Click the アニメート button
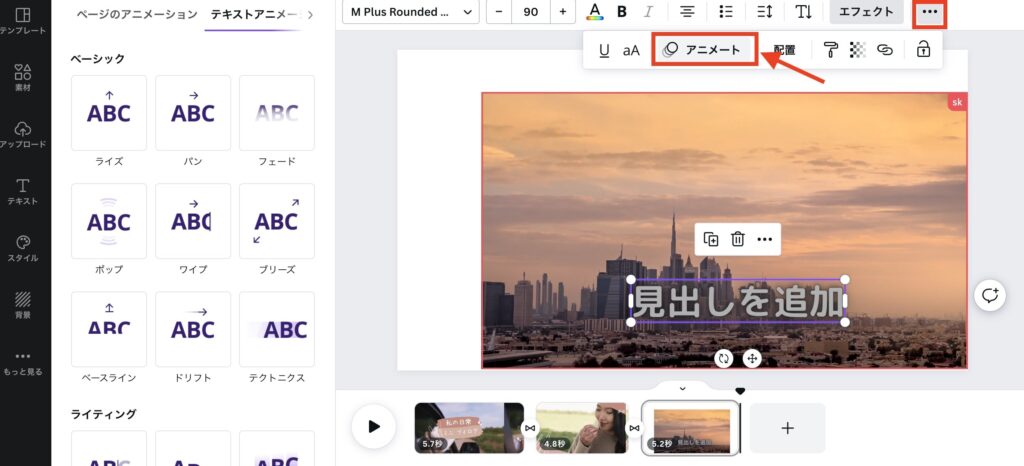Image resolution: width=1024 pixels, height=466 pixels. [x=705, y=50]
